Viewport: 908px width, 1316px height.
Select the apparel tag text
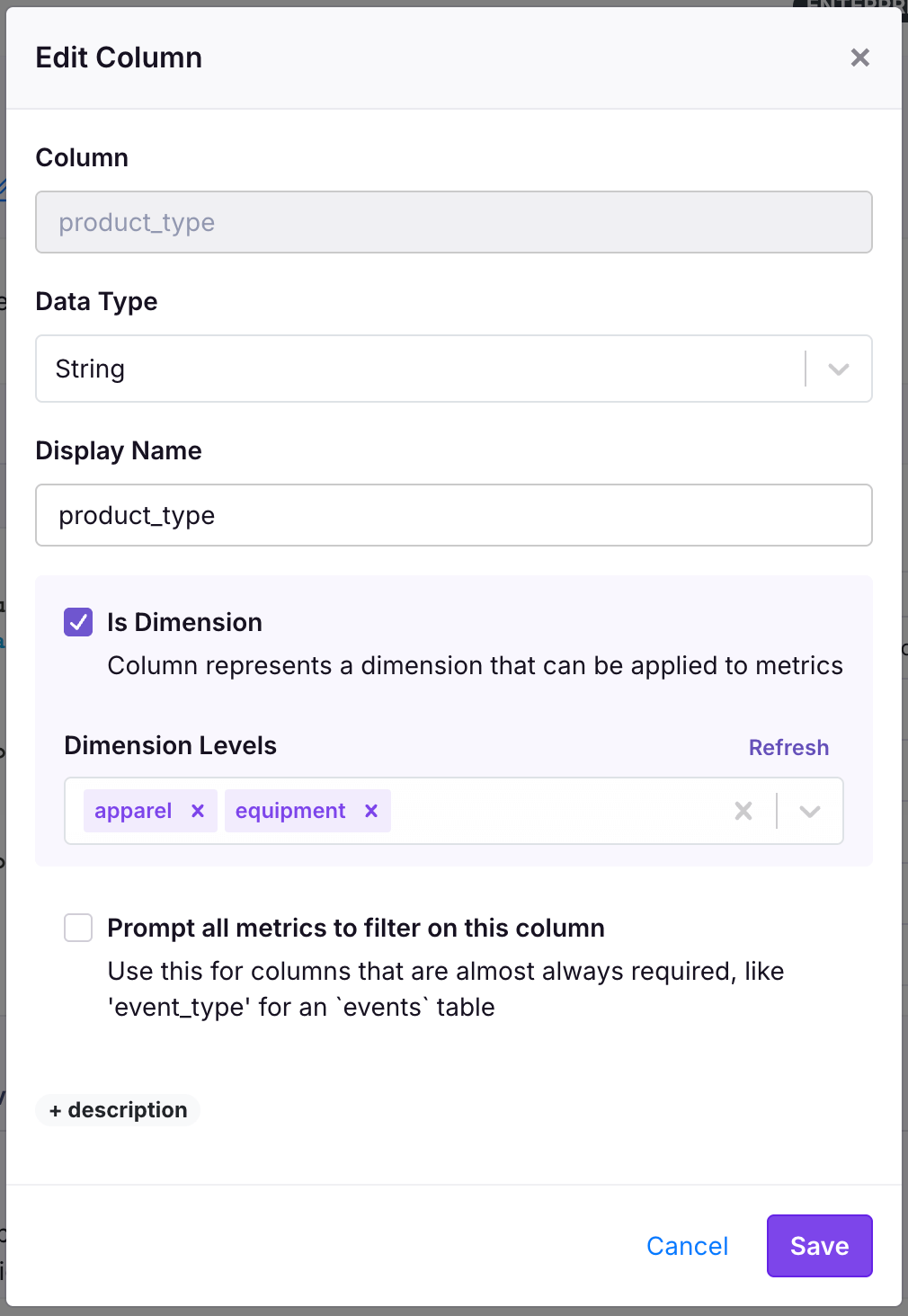(x=133, y=811)
